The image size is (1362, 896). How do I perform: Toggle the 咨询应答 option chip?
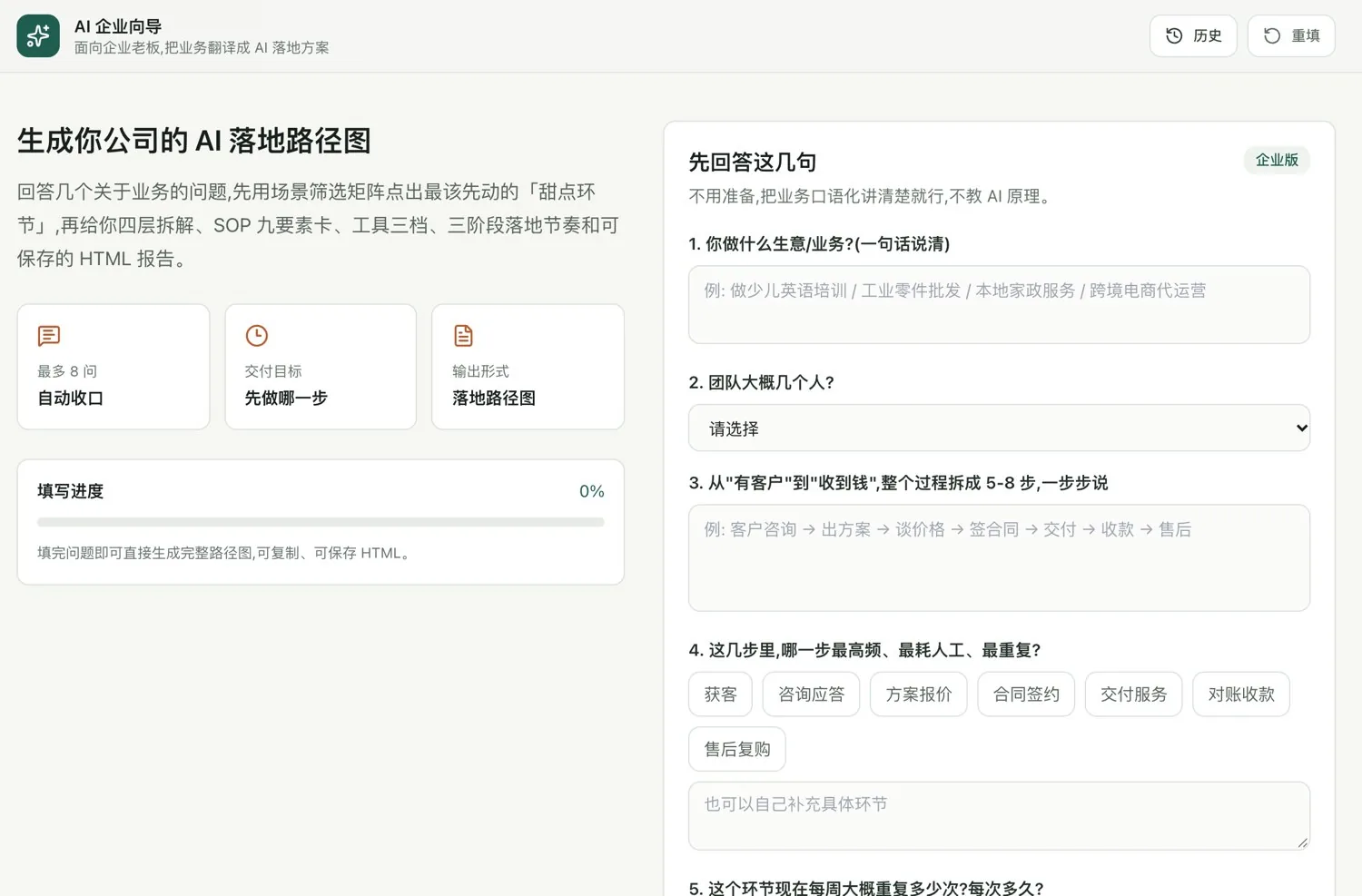(811, 694)
